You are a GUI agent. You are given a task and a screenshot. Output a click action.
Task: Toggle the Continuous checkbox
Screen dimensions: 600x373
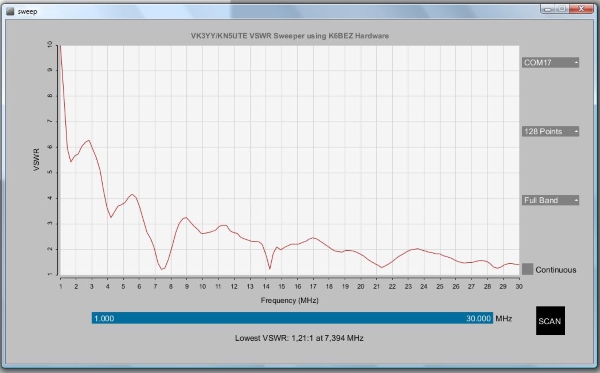[527, 269]
